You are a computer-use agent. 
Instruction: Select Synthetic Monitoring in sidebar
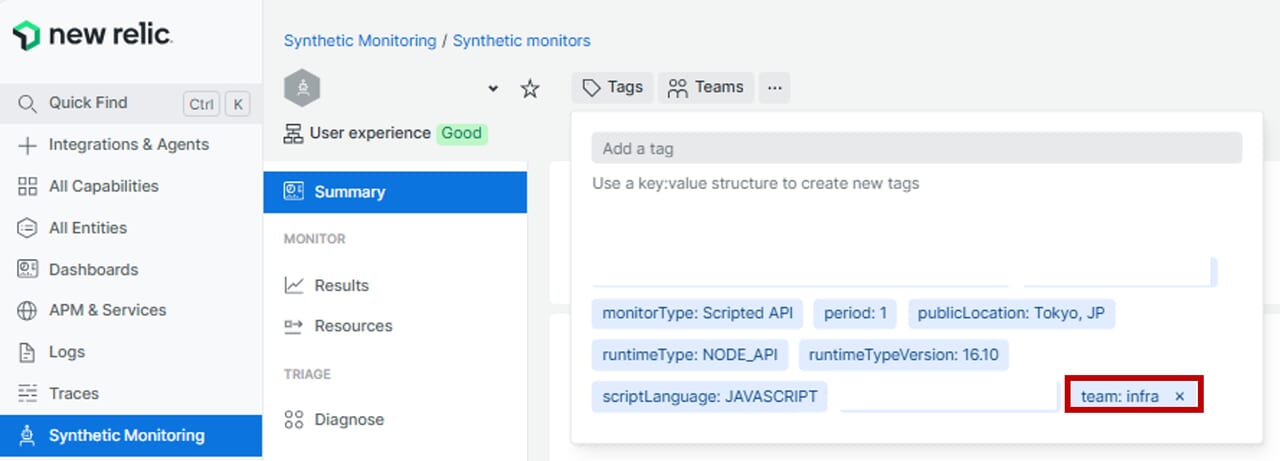[x=126, y=436]
